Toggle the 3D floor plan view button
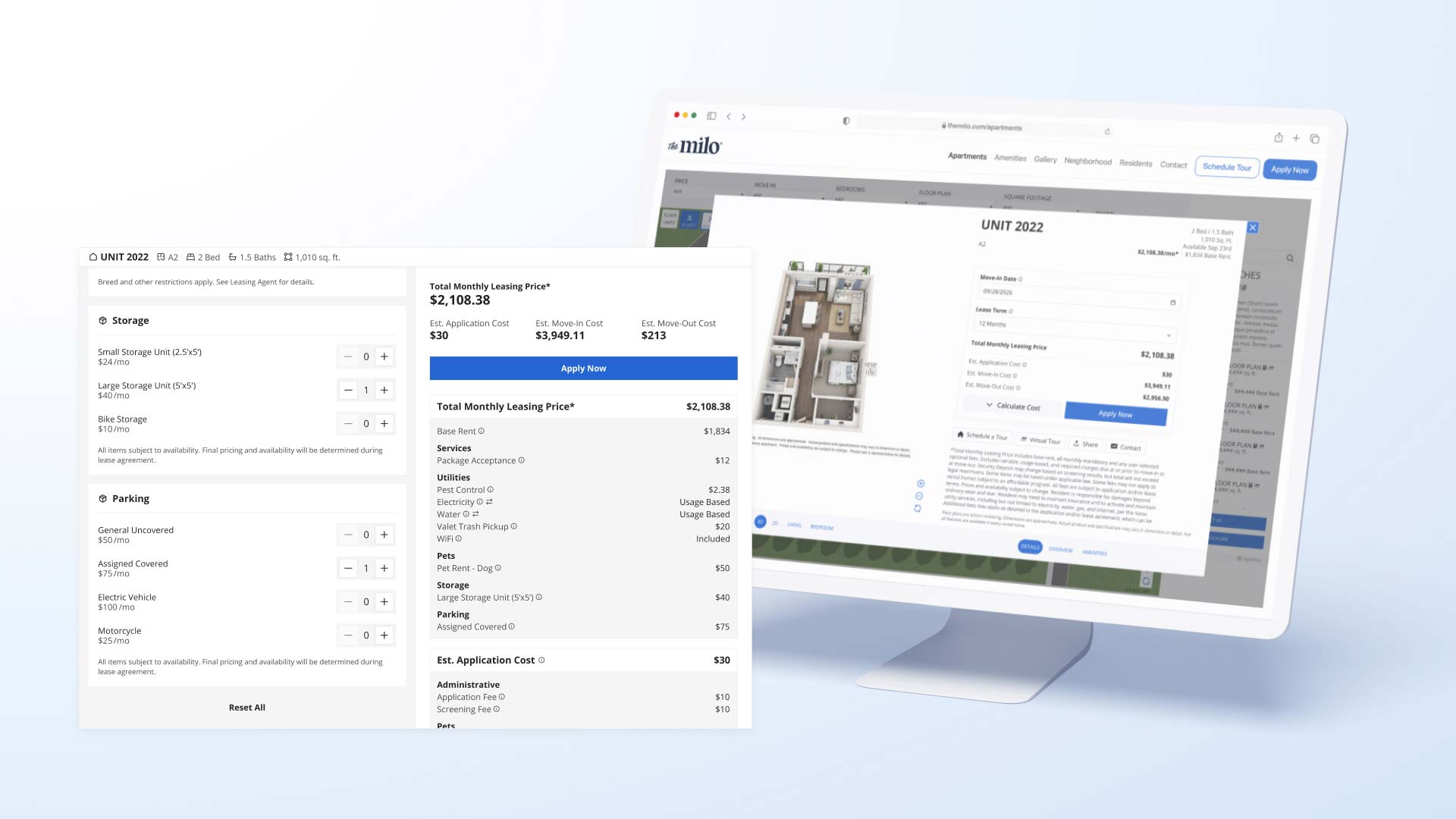1456x819 pixels. tap(760, 522)
